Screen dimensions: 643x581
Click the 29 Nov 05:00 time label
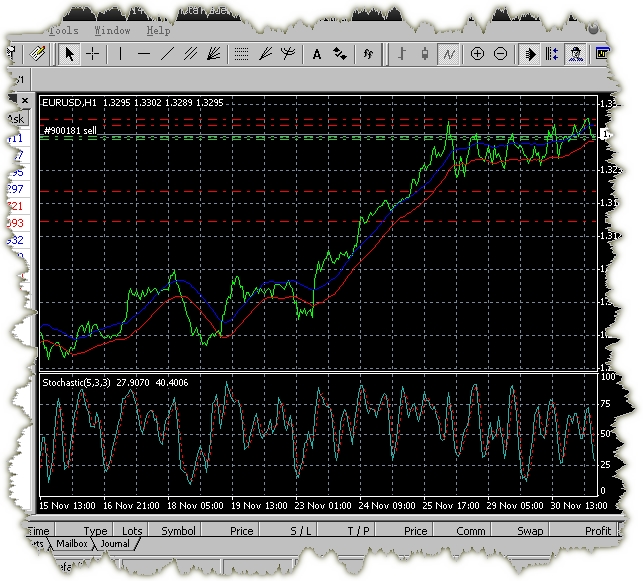pyautogui.click(x=515, y=506)
